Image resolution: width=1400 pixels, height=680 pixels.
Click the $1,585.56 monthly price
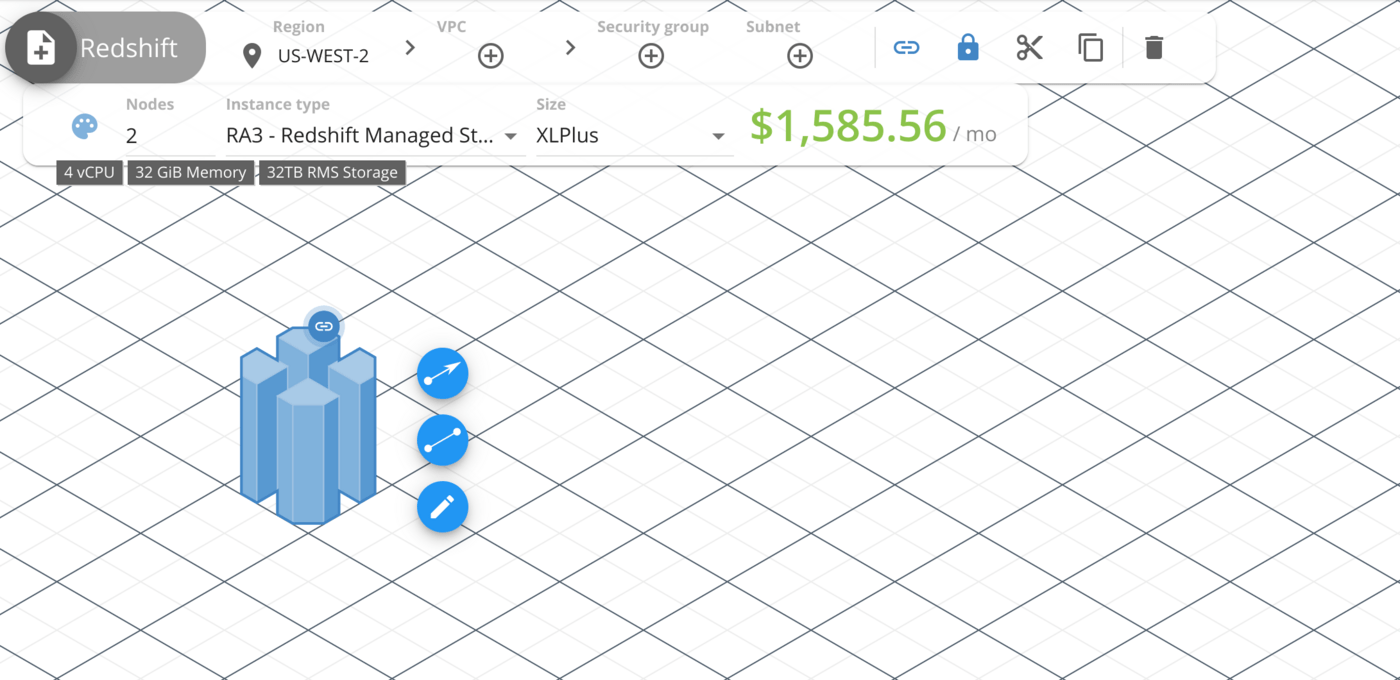coord(848,127)
